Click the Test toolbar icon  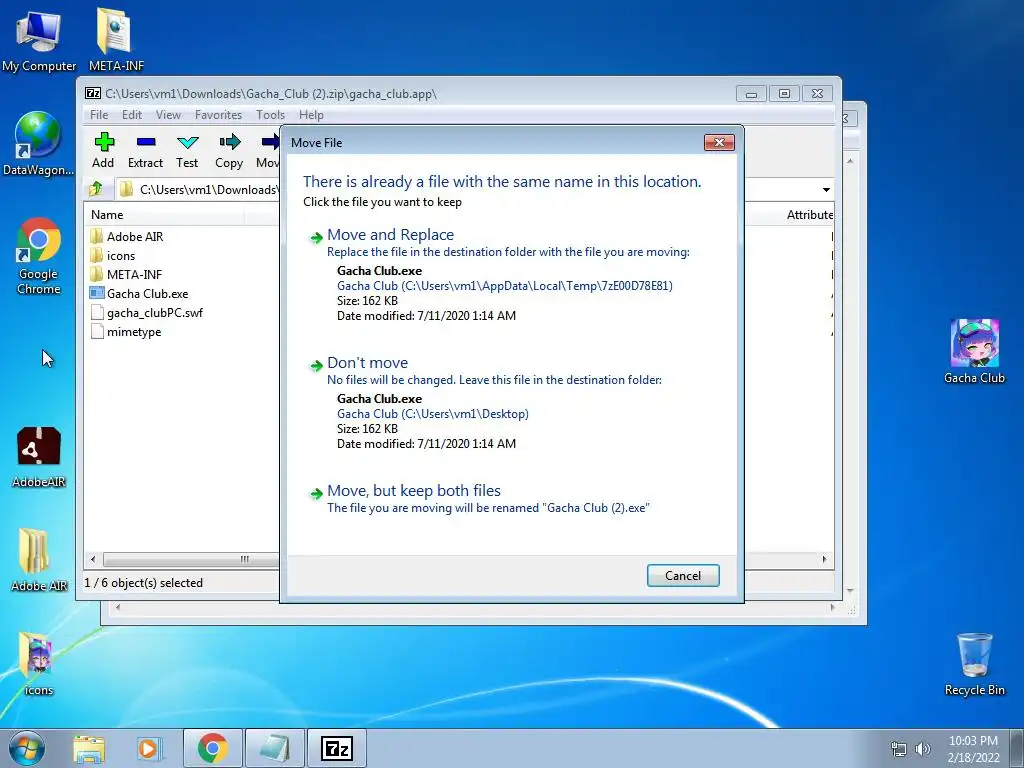187,151
